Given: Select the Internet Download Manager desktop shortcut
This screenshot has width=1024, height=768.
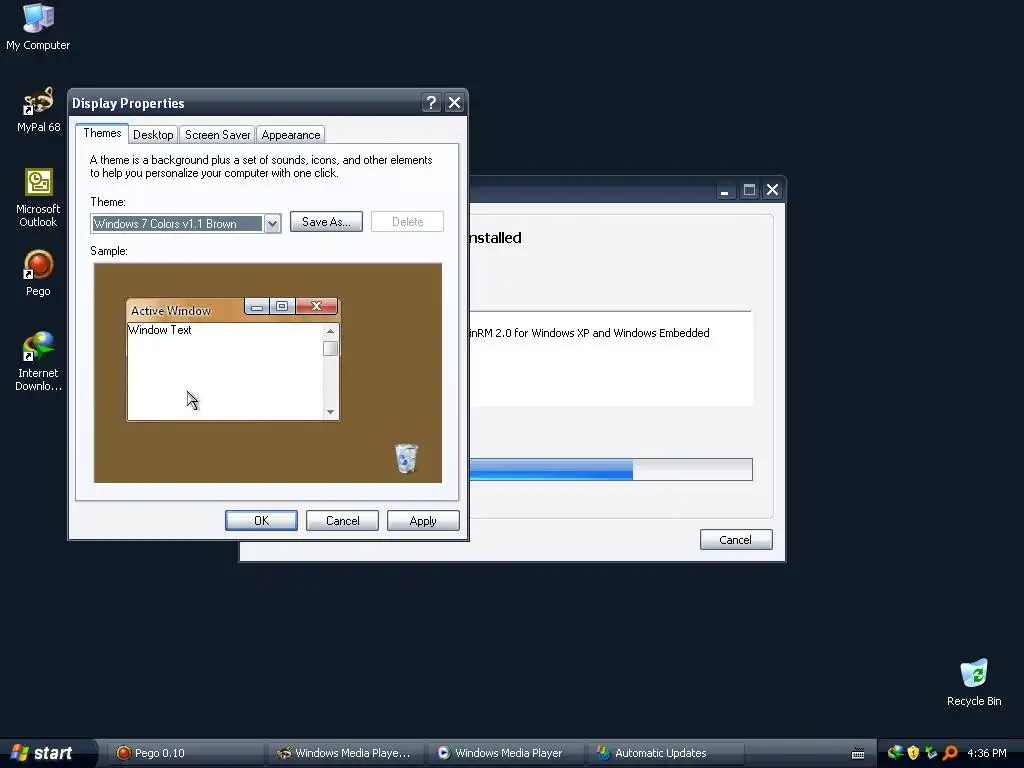Looking at the screenshot, I should (38, 361).
